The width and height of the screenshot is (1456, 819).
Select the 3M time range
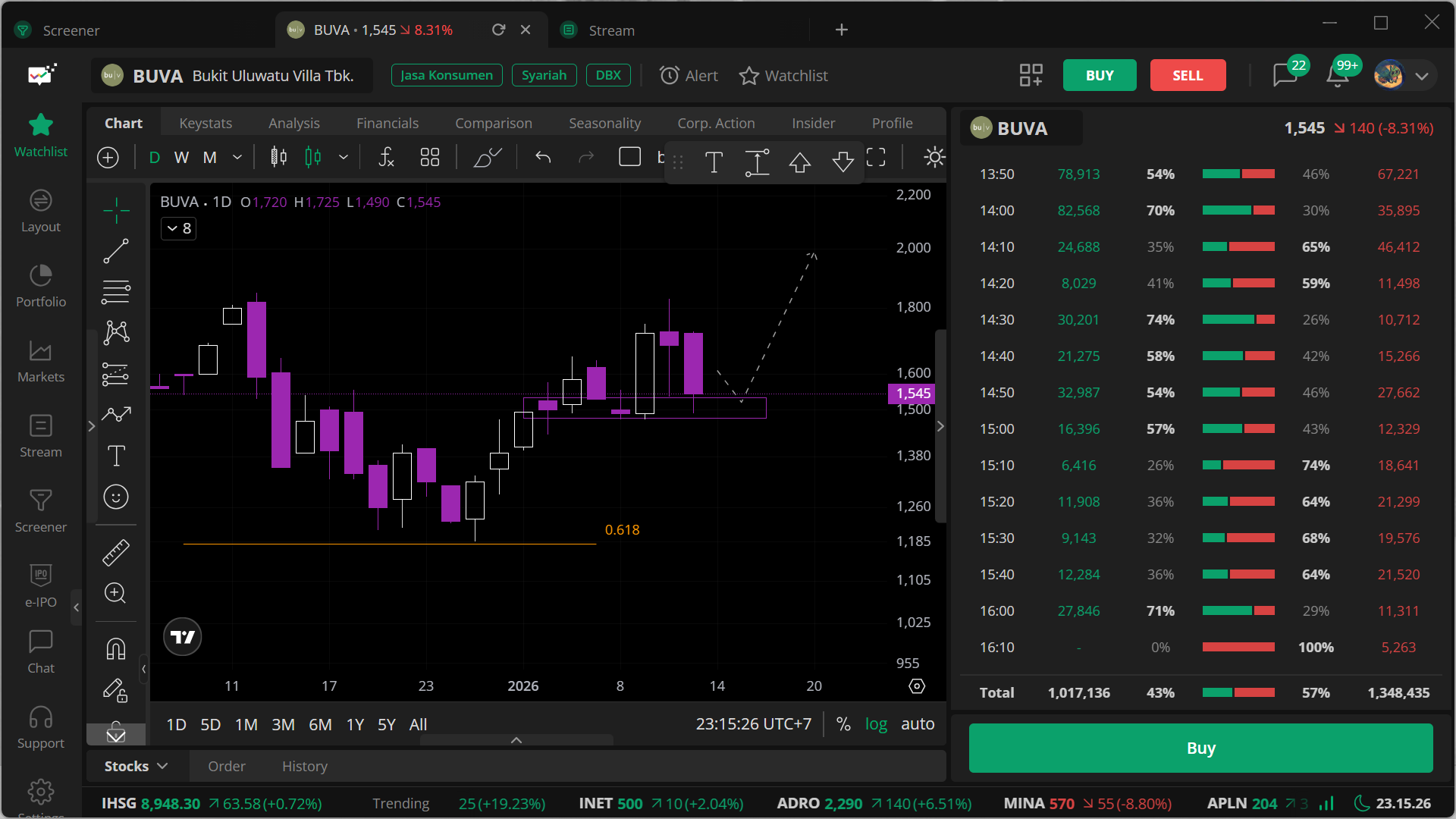click(x=283, y=724)
